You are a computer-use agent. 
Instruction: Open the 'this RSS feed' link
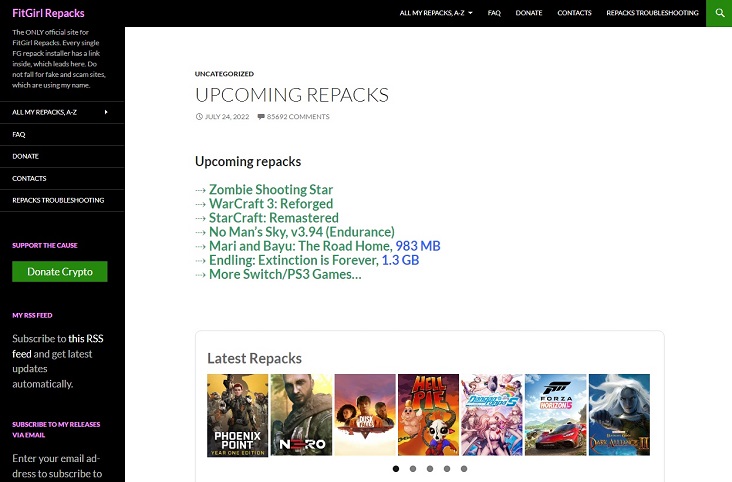pyautogui.click(x=58, y=346)
